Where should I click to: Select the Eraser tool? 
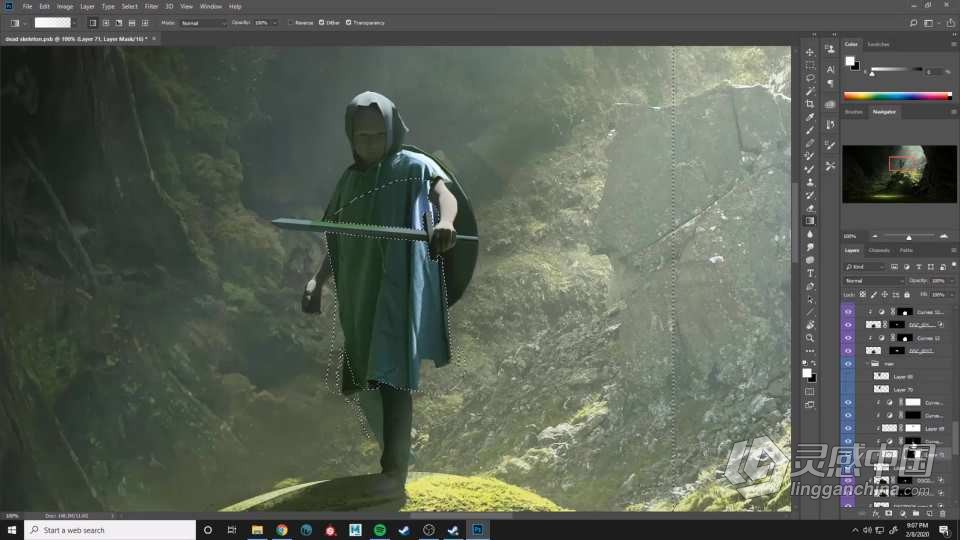coord(810,208)
